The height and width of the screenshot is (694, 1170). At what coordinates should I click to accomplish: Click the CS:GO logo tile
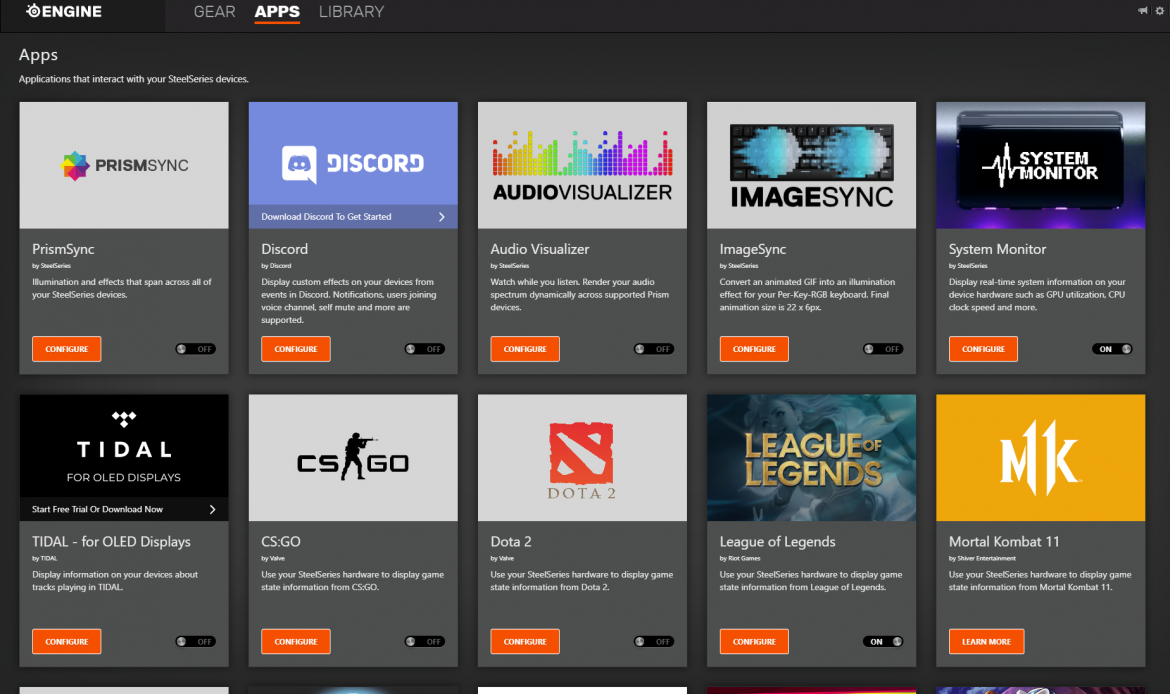[353, 457]
